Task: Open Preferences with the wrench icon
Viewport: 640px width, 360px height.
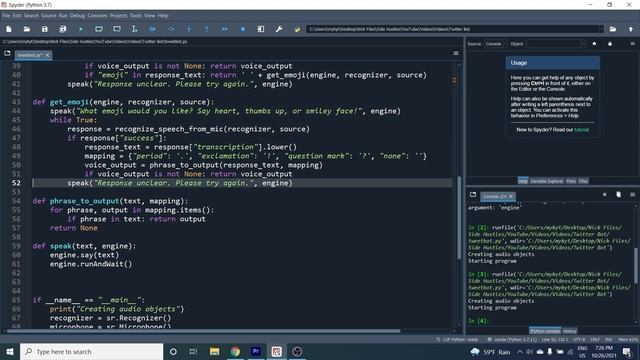Action: point(279,29)
